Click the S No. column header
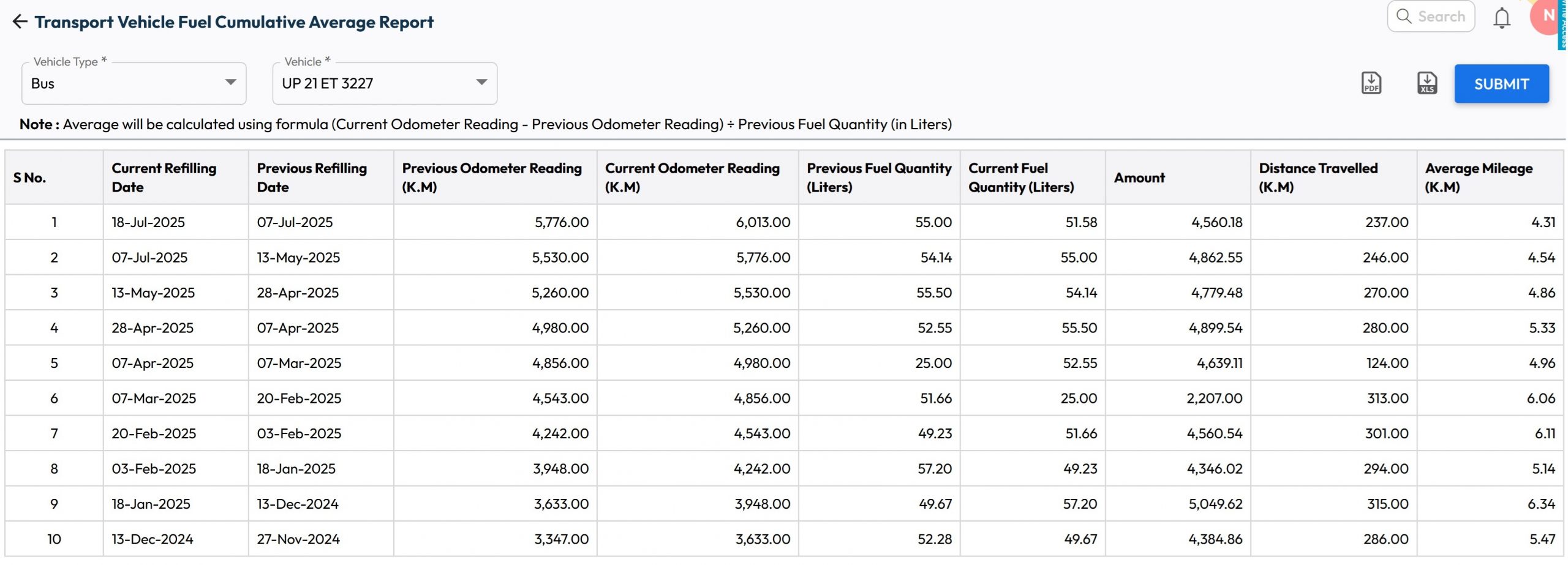Image resolution: width=1568 pixels, height=565 pixels. coord(29,178)
